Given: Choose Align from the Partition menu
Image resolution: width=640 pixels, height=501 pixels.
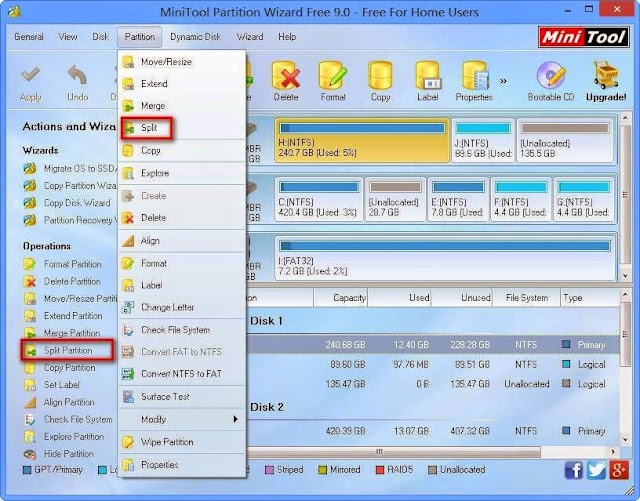Looking at the screenshot, I should tap(182, 241).
